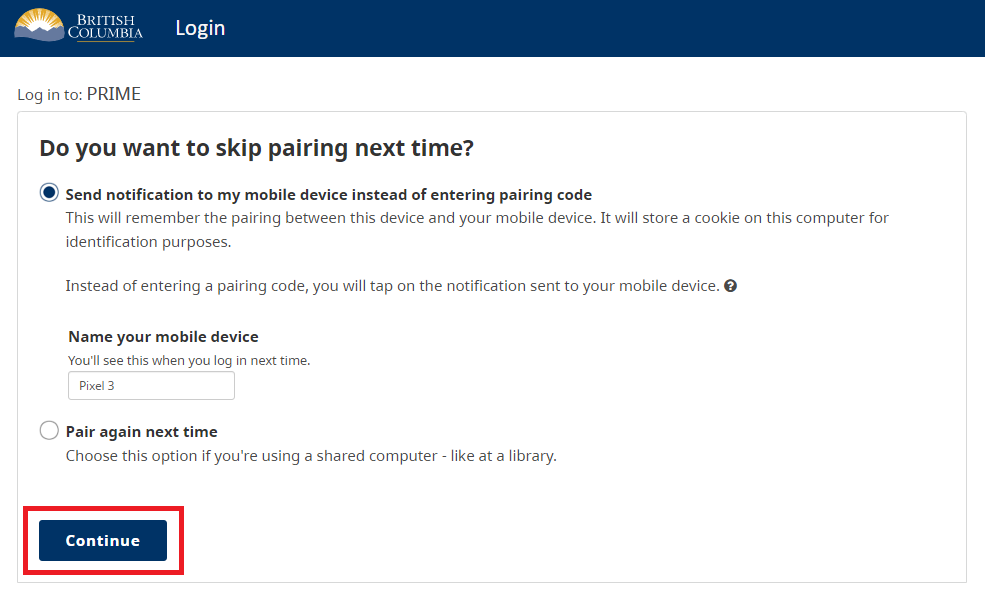Click the British Columbia sun logo

click(39, 25)
